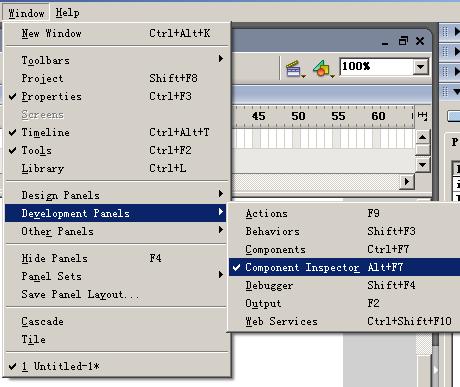Click the timeline scroll up arrow
The height and width of the screenshot is (387, 460).
pos(422,137)
